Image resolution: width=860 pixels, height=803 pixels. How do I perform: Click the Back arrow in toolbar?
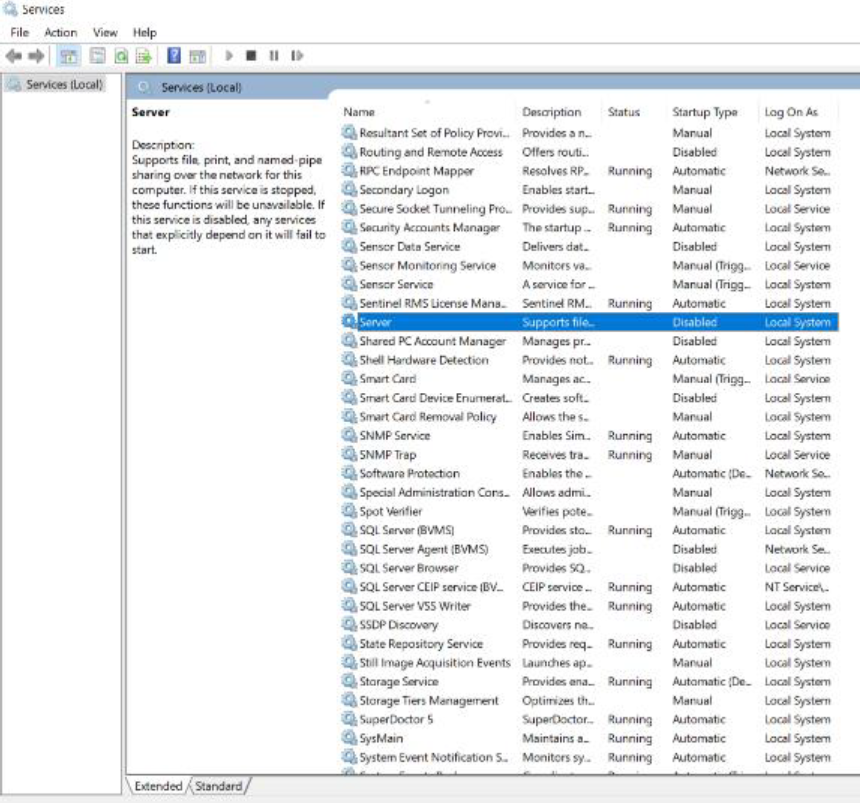tap(14, 56)
